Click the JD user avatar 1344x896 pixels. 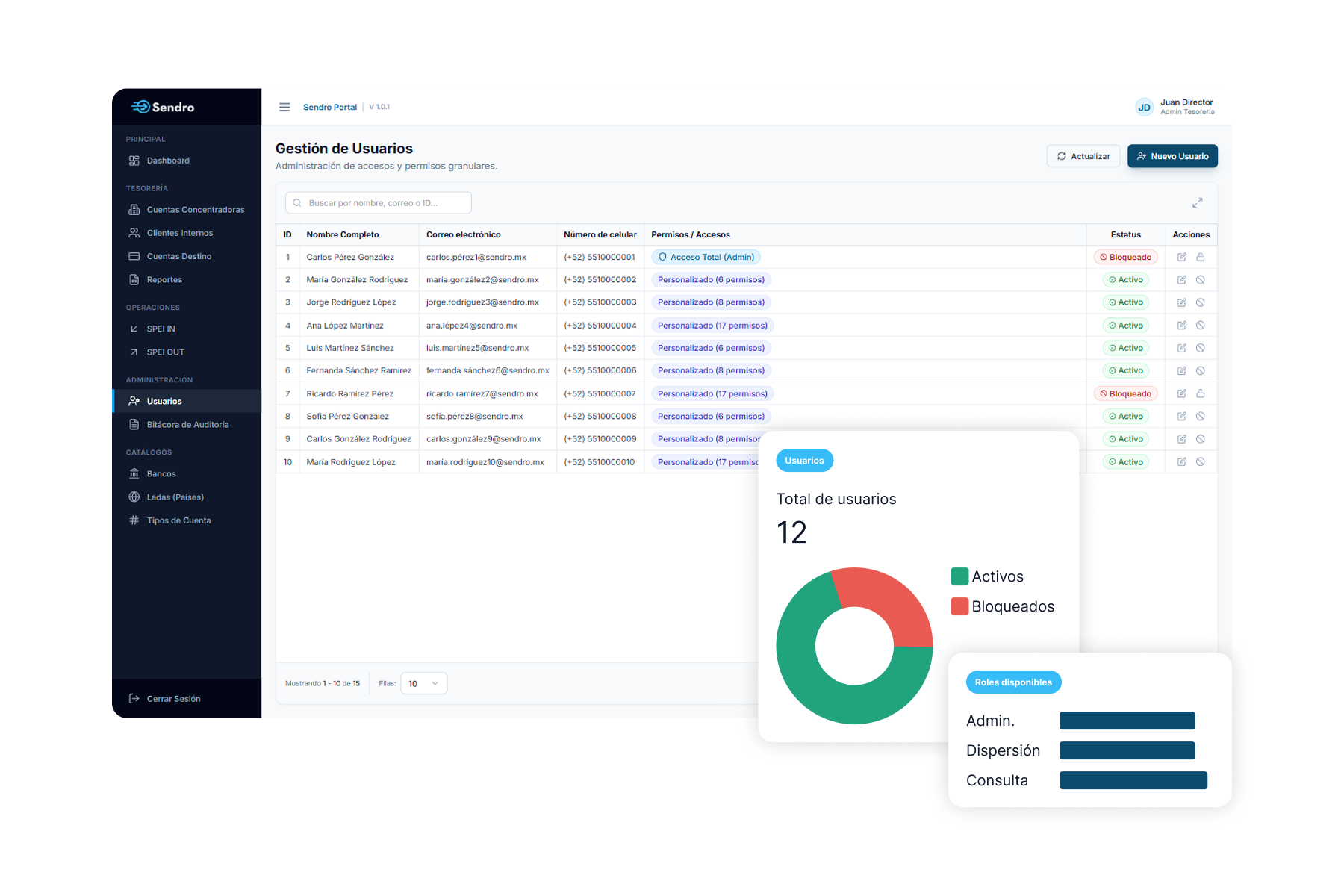(1143, 108)
